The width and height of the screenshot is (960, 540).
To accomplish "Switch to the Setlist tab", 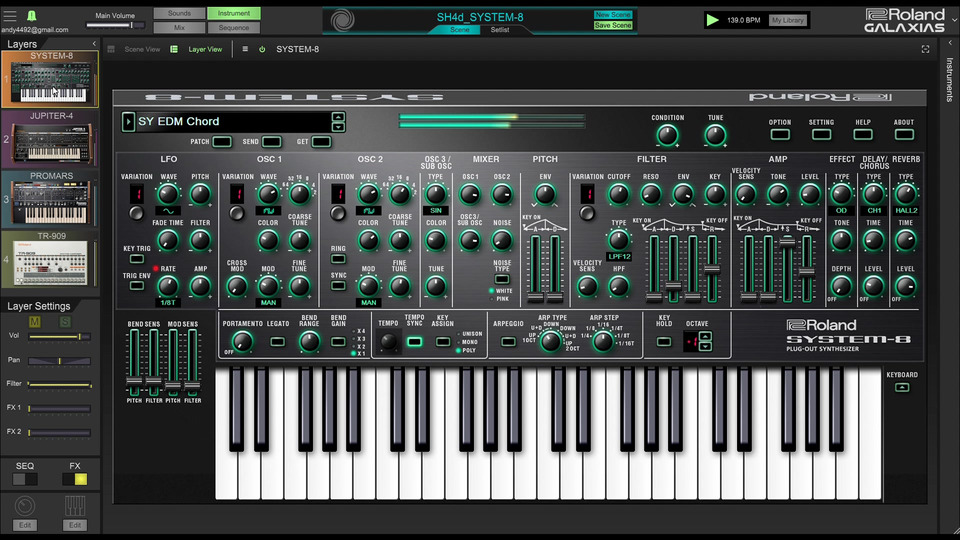I will [499, 30].
